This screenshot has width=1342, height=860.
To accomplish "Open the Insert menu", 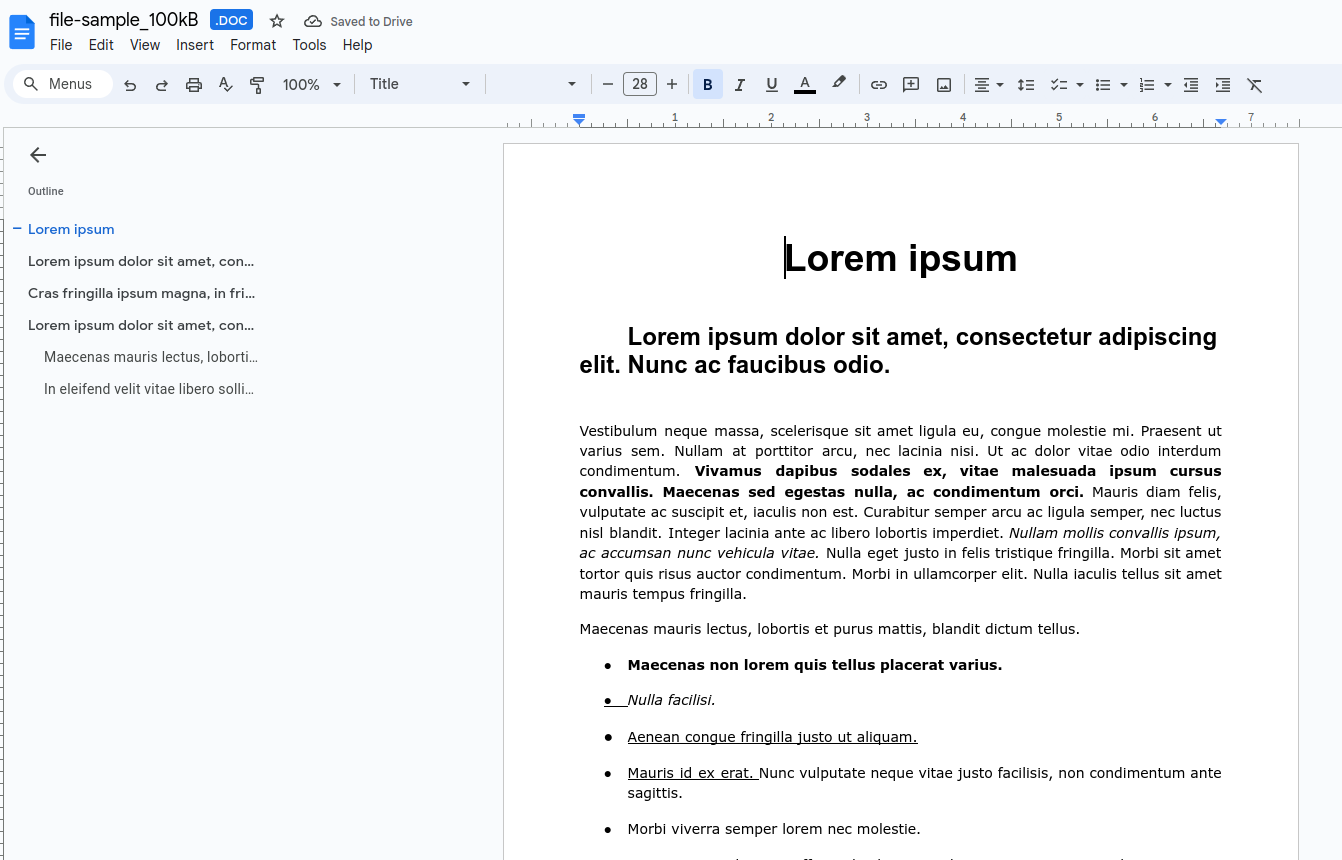I will pos(195,45).
